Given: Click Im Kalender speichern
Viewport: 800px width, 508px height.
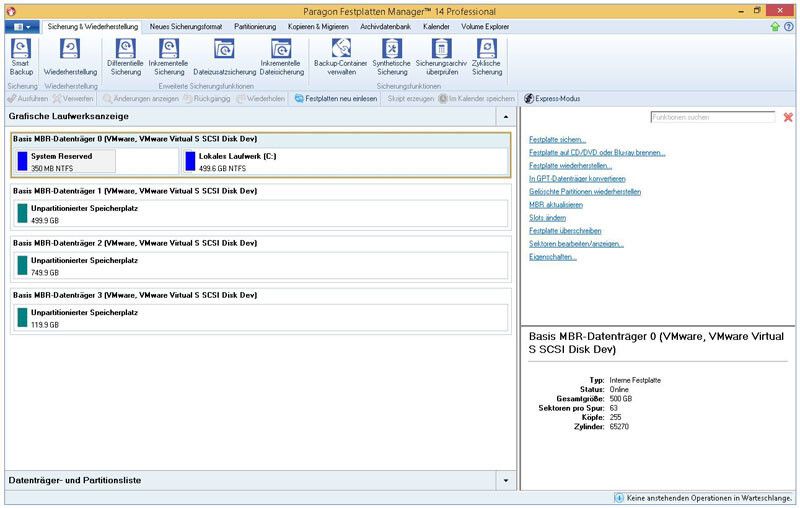Looking at the screenshot, I should tap(477, 98).
